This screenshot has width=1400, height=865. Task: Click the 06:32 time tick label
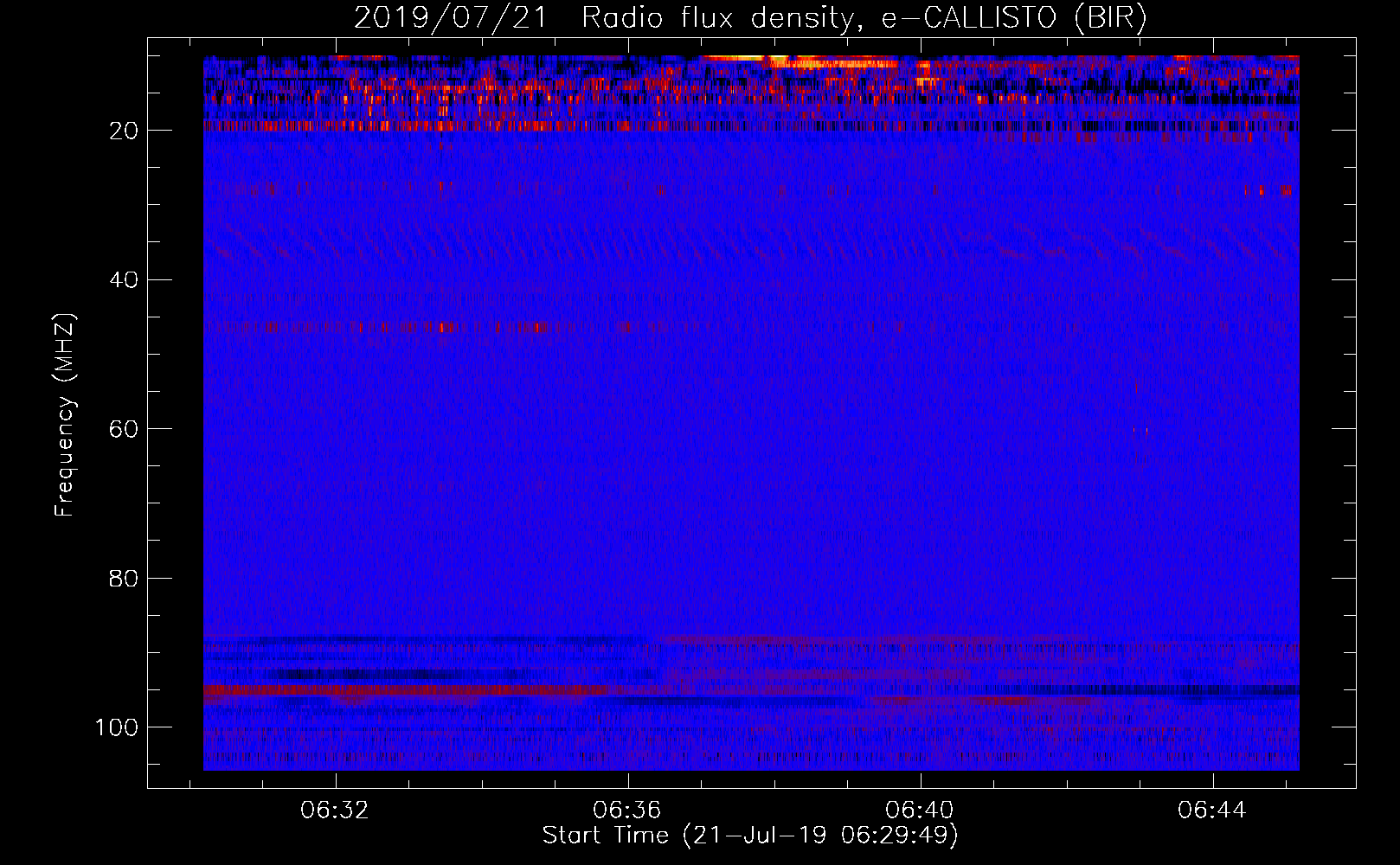click(x=335, y=810)
